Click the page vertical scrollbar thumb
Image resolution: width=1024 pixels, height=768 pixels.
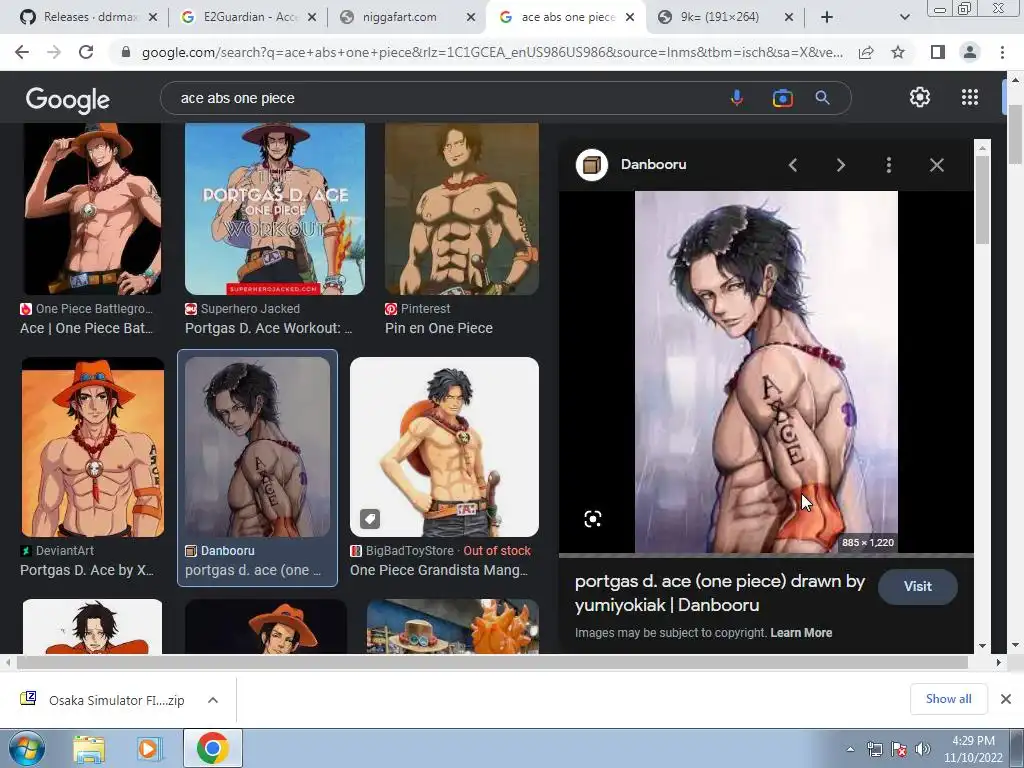(1014, 134)
